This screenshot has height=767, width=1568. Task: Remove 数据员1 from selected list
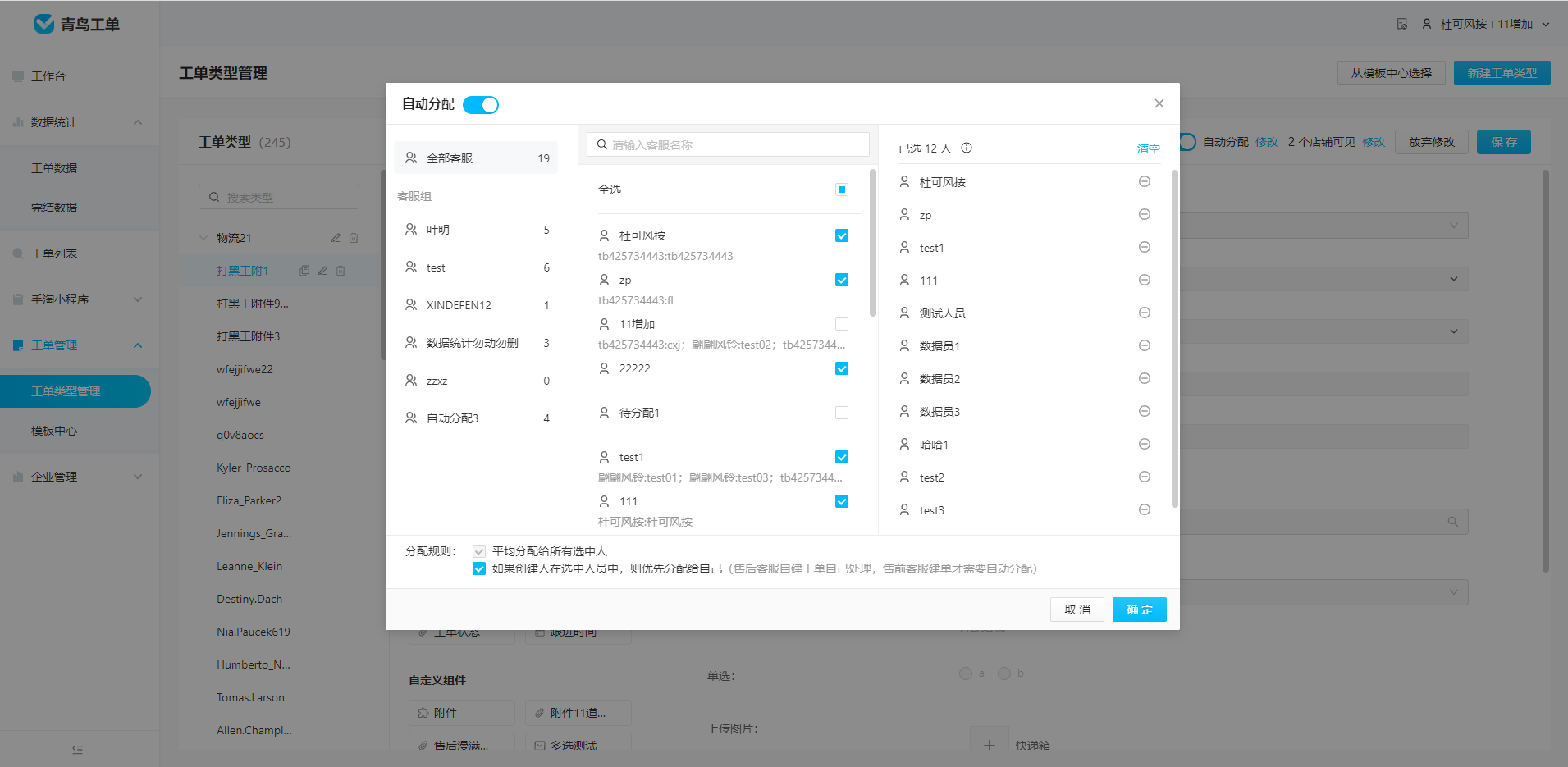(x=1144, y=345)
